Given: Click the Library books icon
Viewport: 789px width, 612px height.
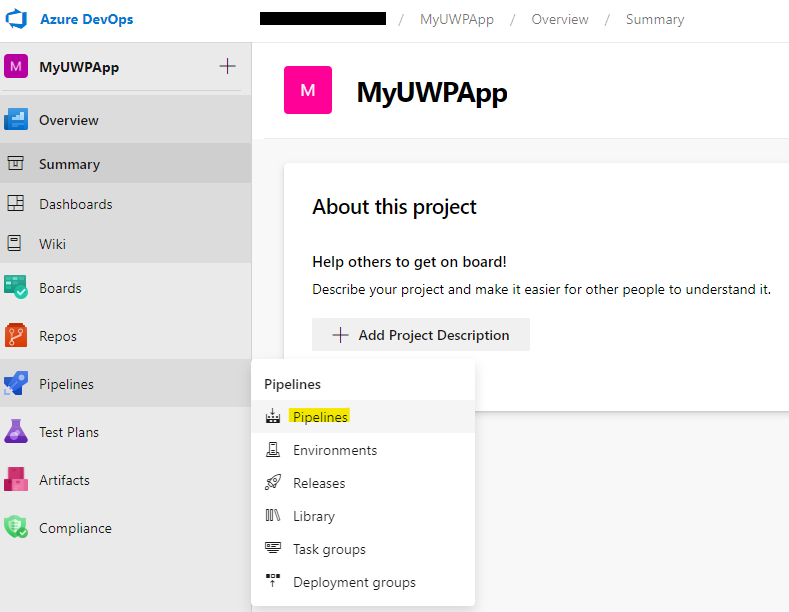Looking at the screenshot, I should point(272,515).
